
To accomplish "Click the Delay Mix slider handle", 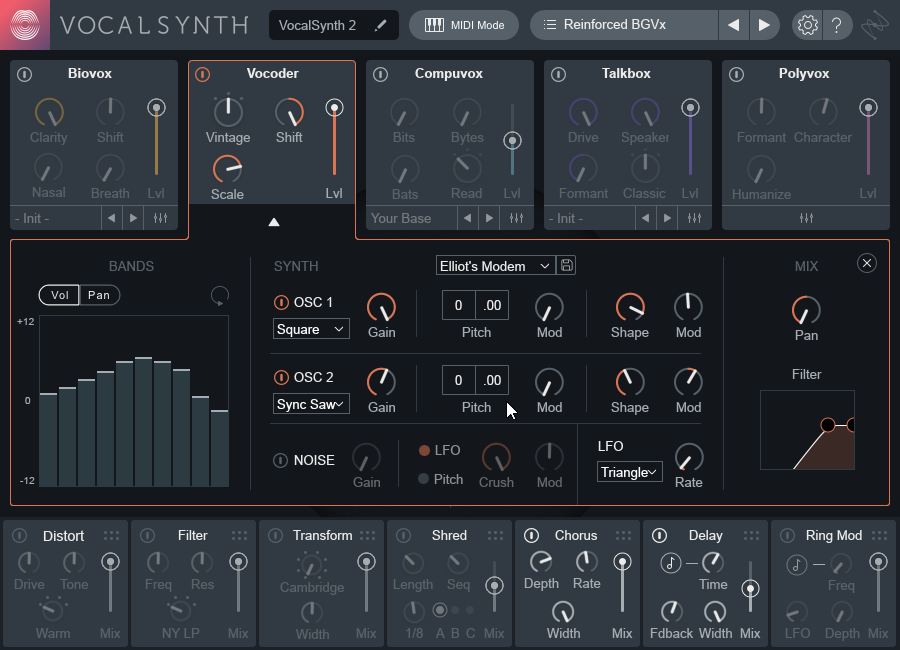I will click(x=750, y=589).
